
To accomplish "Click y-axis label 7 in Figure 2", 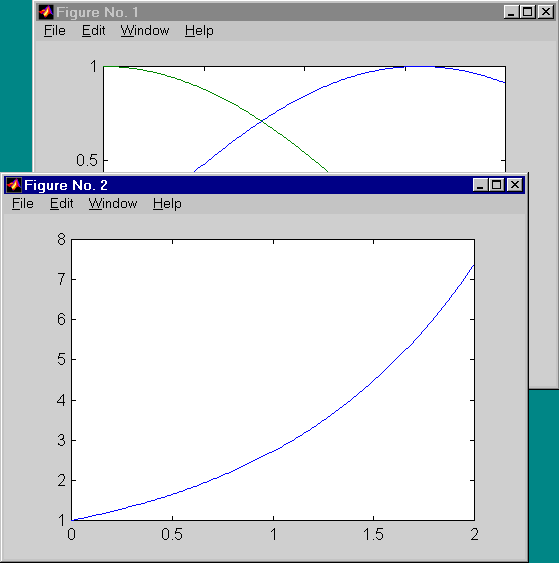I will 61,279.
